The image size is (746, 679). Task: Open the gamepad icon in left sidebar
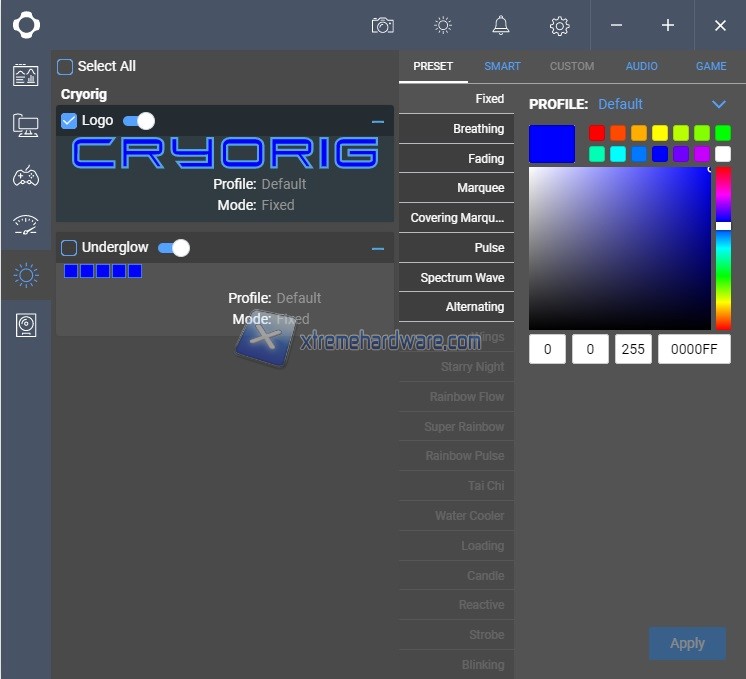pyautogui.click(x=25, y=176)
